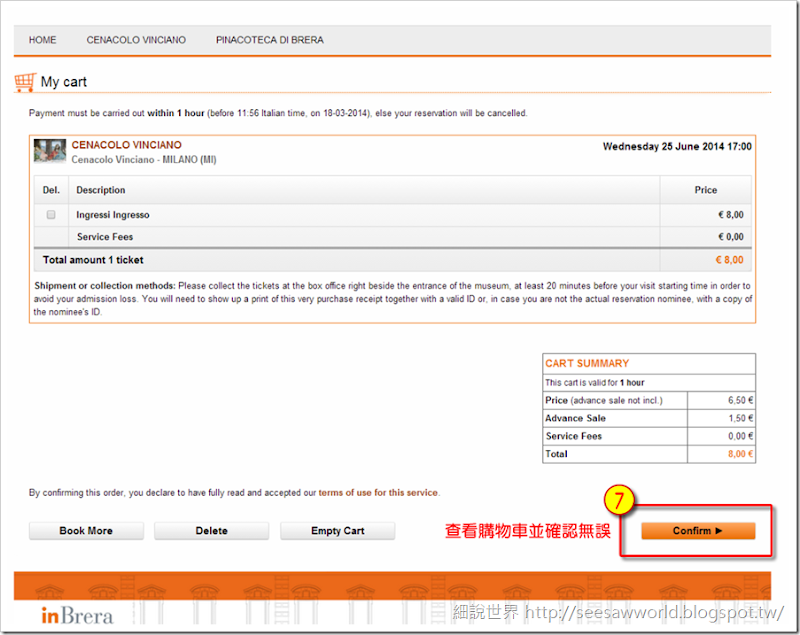Open the PINACOTECA DI BRERA menu item

coord(269,40)
